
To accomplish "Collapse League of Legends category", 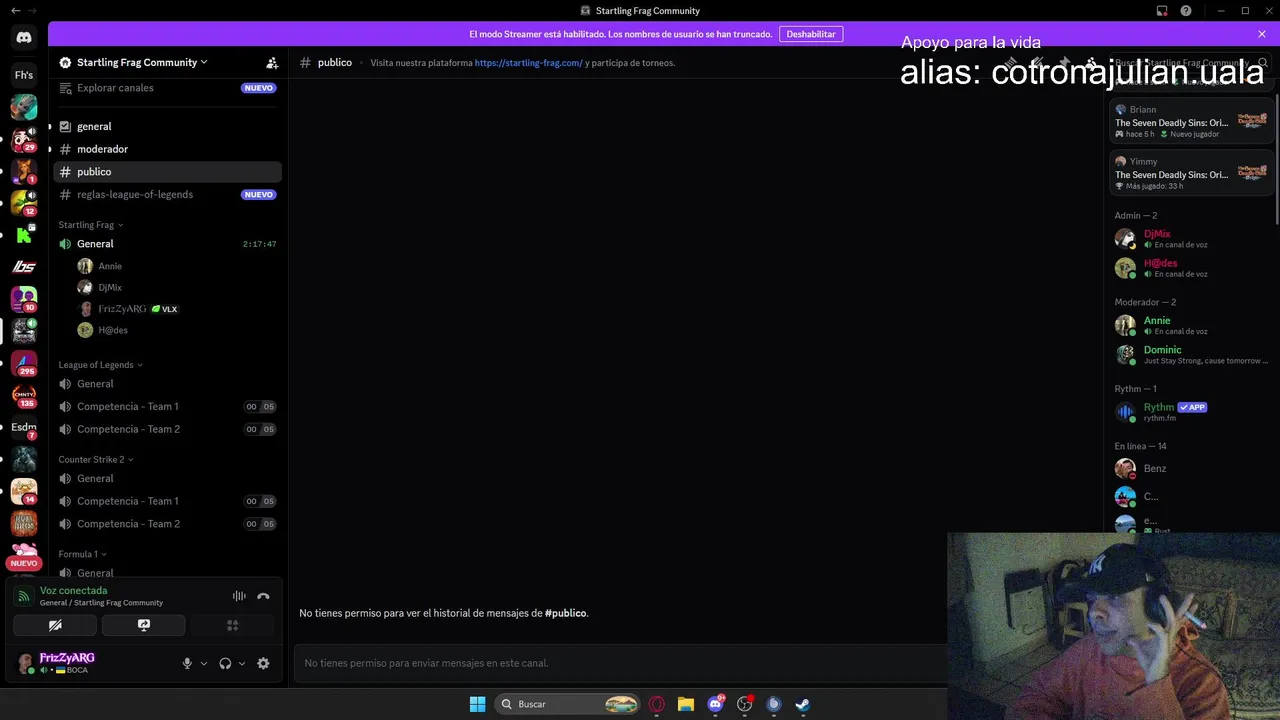I will click(x=101, y=365).
